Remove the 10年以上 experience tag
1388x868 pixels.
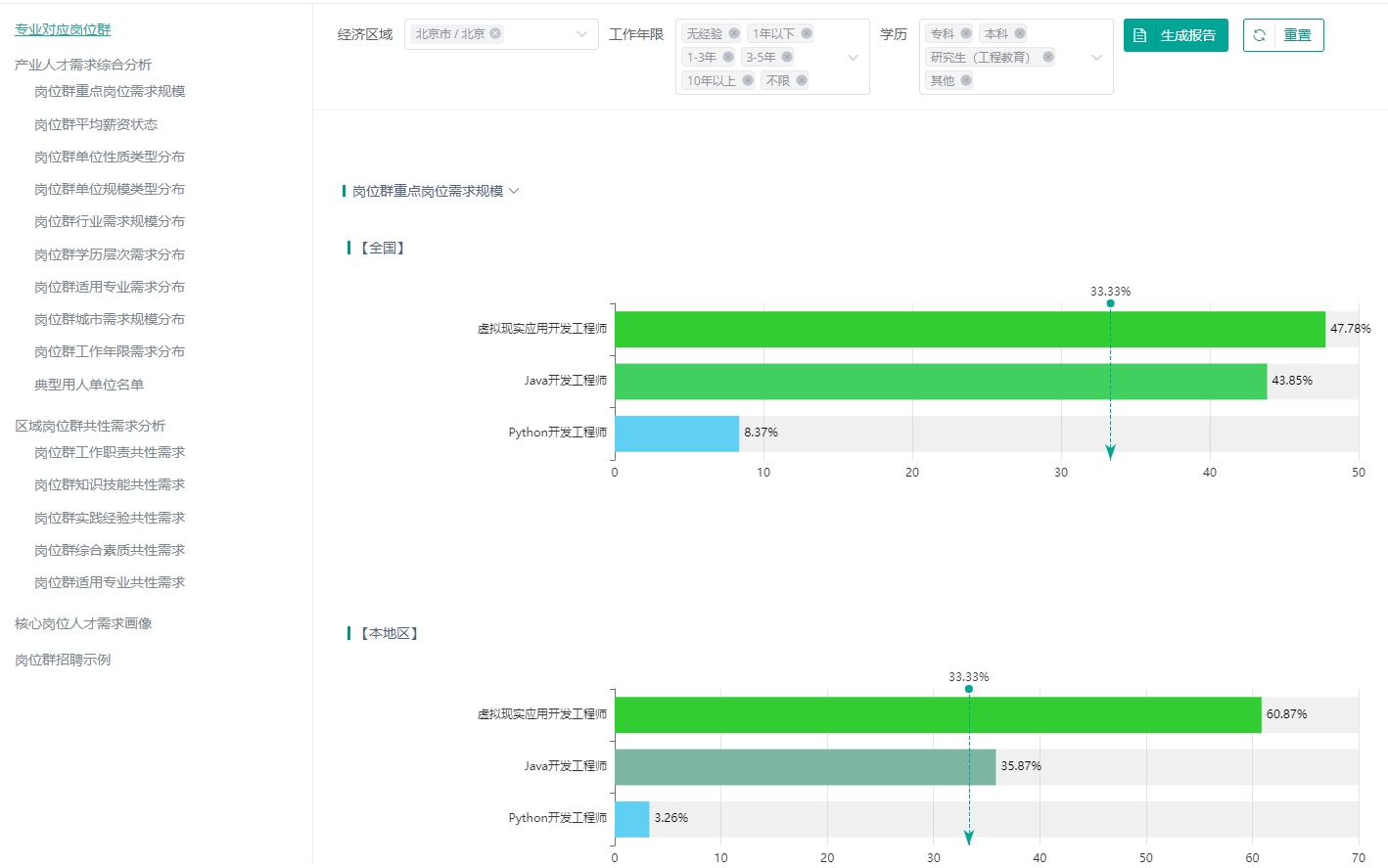pyautogui.click(x=748, y=80)
